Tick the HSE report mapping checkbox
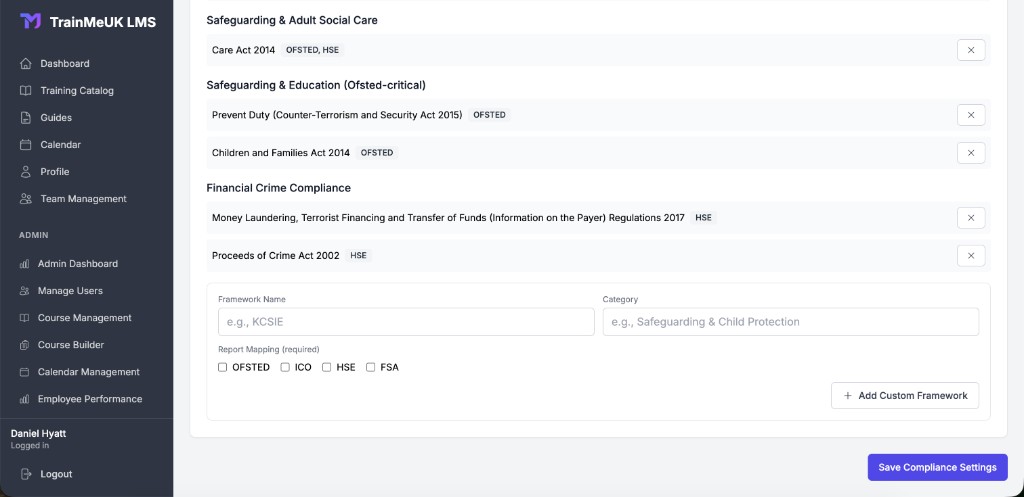The image size is (1024, 497). (327, 367)
